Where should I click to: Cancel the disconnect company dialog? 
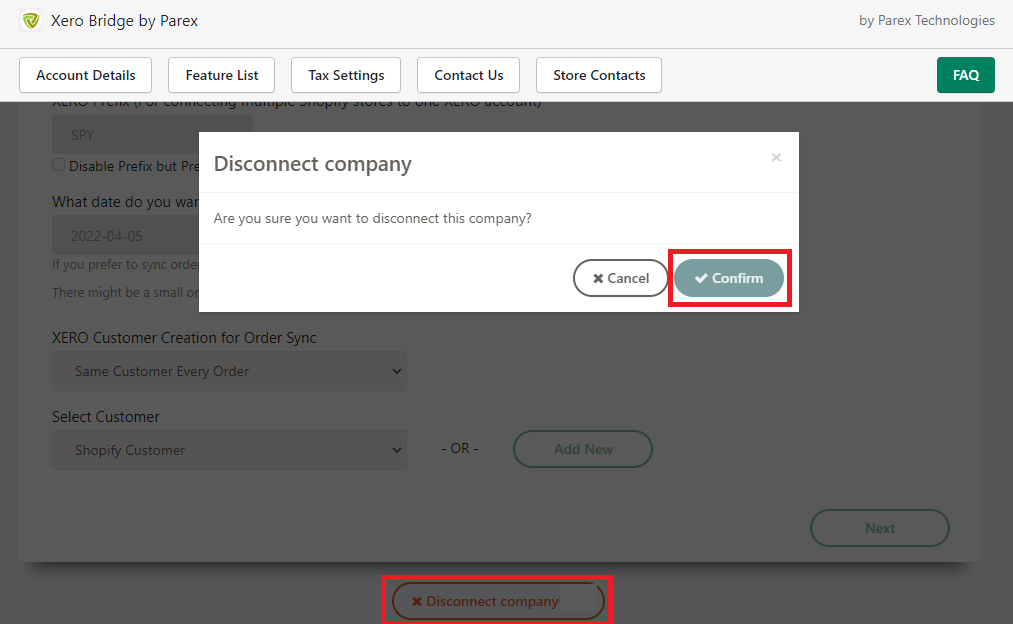click(620, 278)
